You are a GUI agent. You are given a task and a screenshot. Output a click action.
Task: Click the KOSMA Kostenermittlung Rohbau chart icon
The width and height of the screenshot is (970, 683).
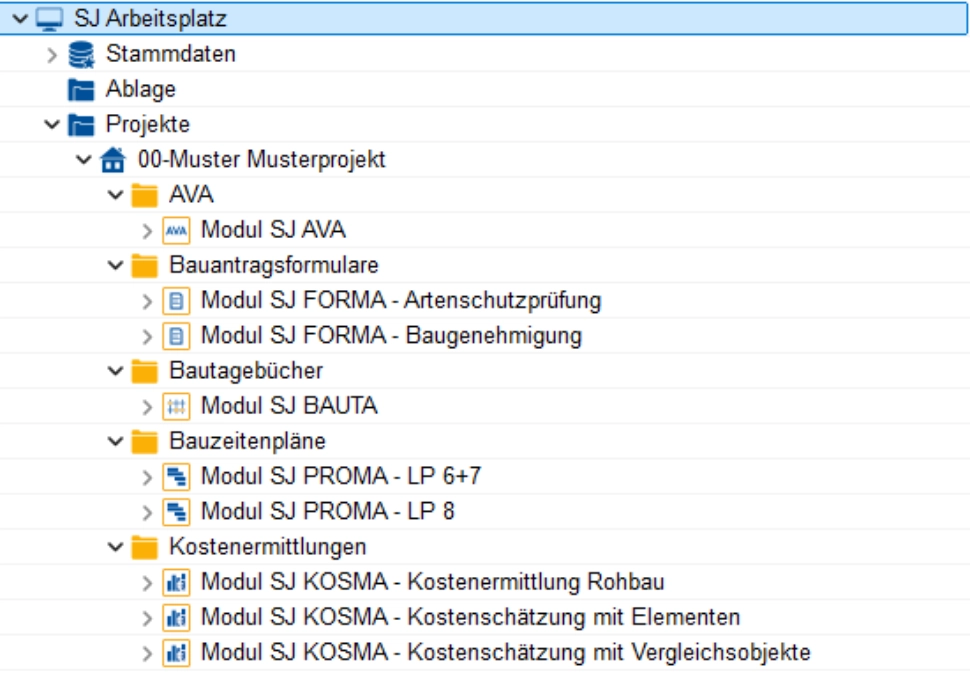coord(176,582)
